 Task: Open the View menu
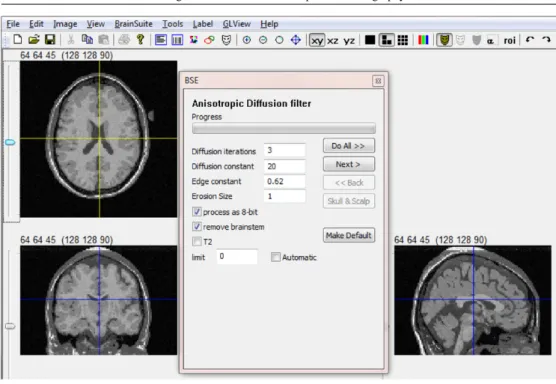pos(96,24)
